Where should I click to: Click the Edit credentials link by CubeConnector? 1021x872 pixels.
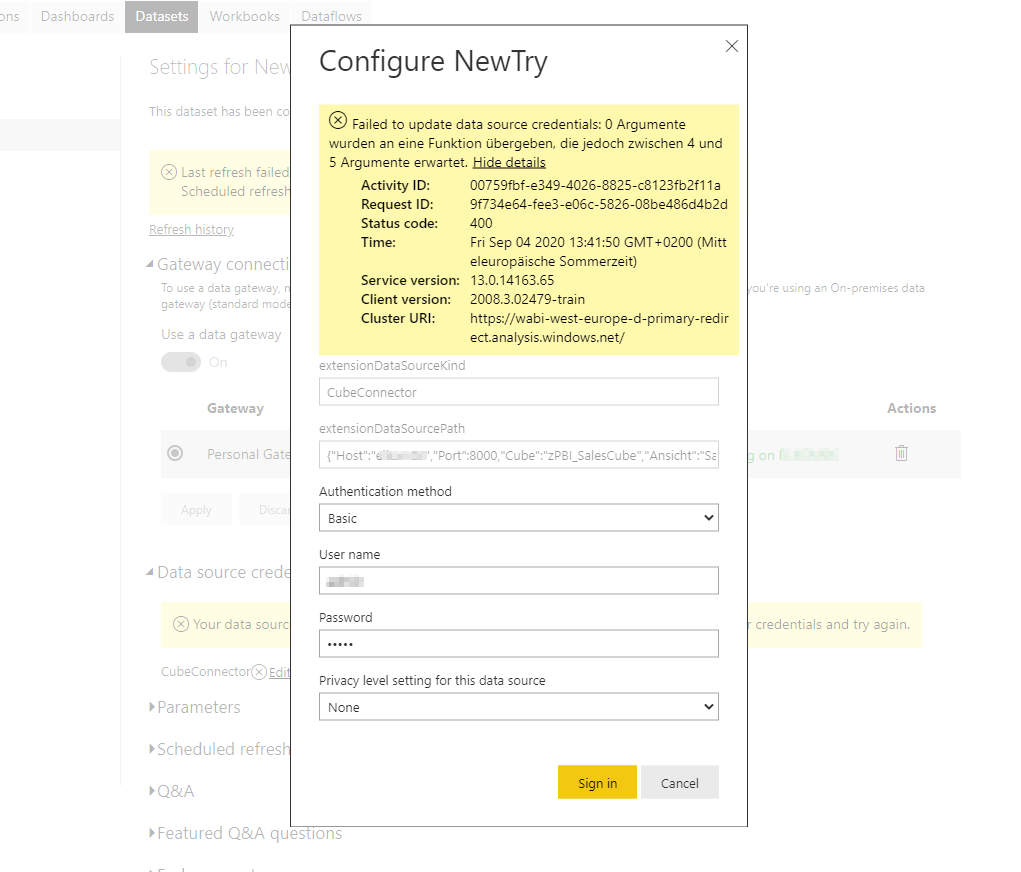pos(279,671)
